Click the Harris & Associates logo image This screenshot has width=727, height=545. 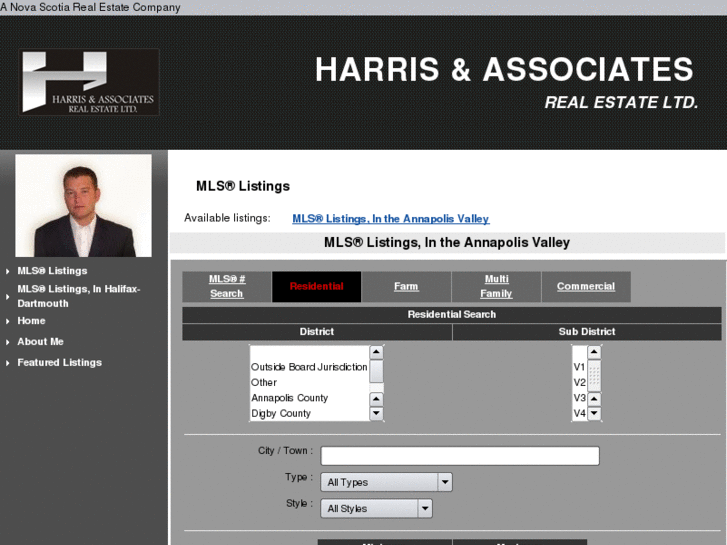pos(89,82)
